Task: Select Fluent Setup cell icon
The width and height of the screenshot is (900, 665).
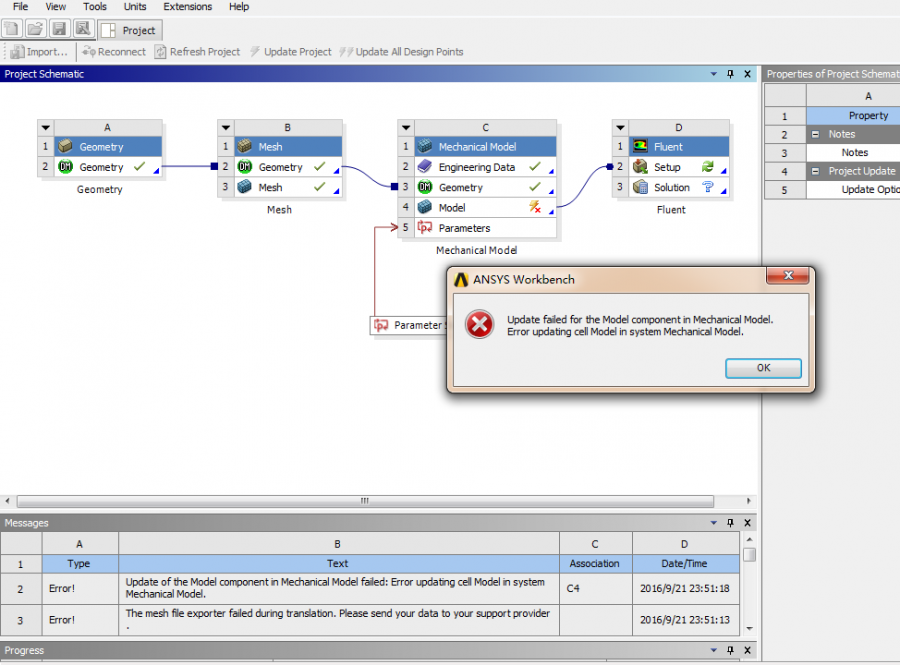Action: pos(640,167)
